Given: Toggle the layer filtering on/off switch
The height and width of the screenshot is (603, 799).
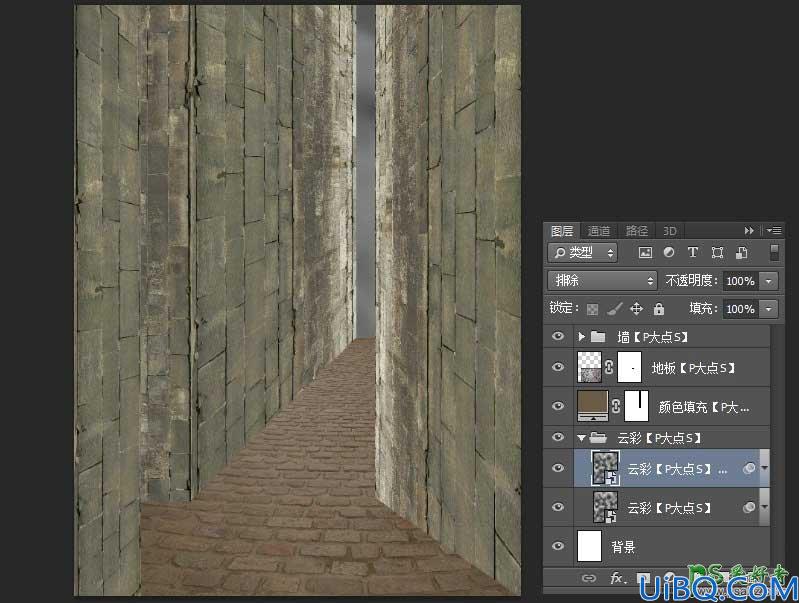Looking at the screenshot, I should click(x=774, y=252).
